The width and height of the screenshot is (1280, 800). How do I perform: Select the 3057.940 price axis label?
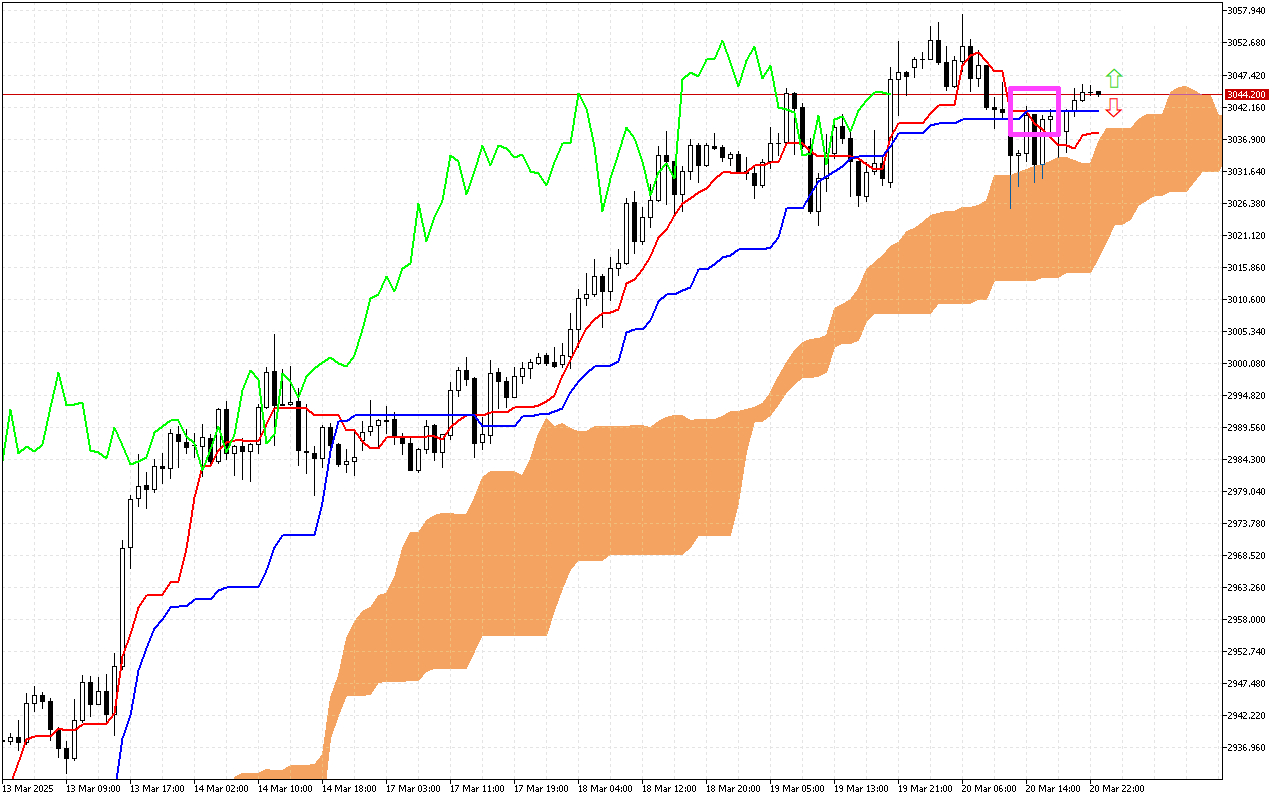tap(1247, 11)
